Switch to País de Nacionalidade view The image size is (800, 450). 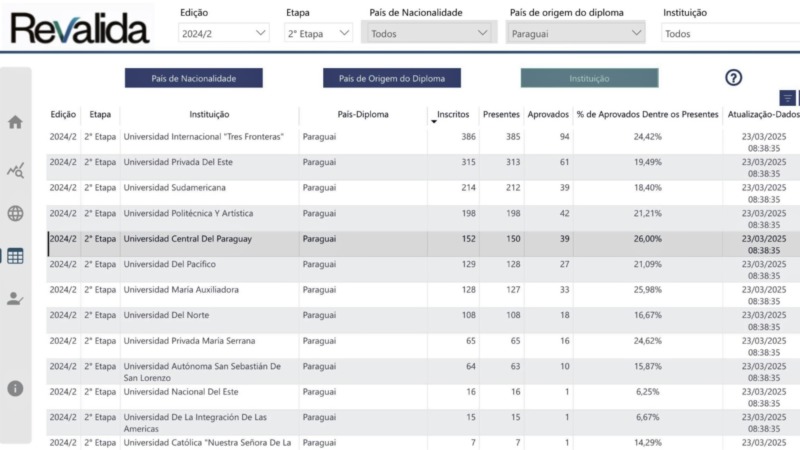click(194, 78)
